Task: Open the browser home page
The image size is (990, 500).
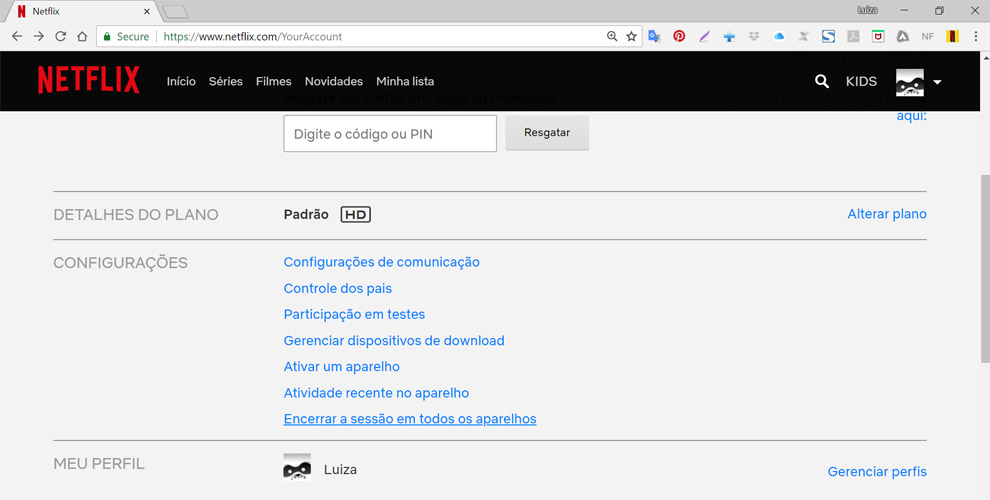Action: [82, 37]
